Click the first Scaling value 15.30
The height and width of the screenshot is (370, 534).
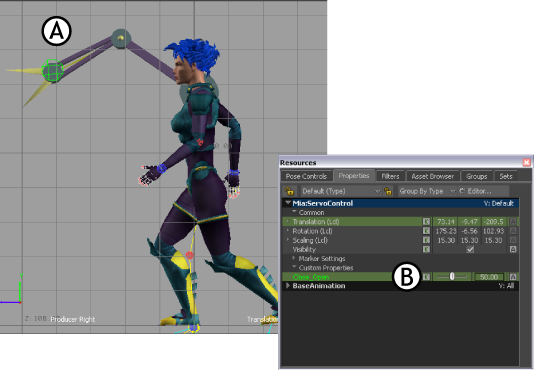(445, 240)
